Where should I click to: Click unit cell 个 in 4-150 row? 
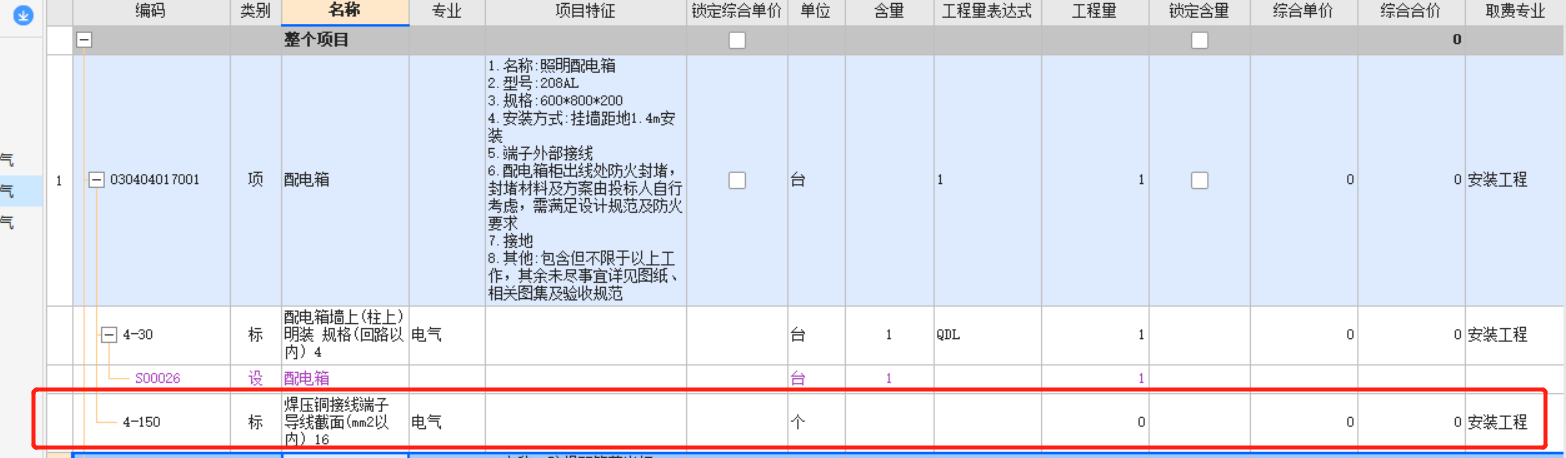pyautogui.click(x=815, y=422)
